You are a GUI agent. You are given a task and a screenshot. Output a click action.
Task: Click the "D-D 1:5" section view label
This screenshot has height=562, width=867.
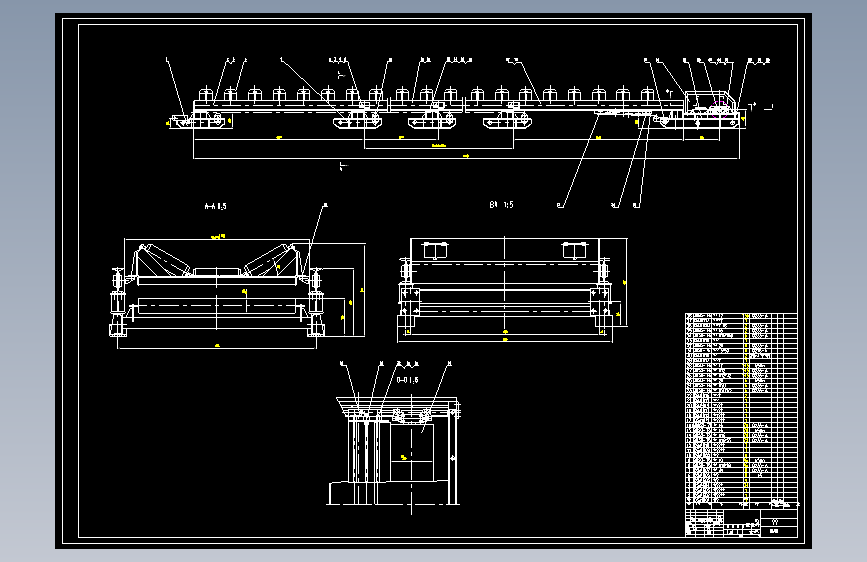408,380
